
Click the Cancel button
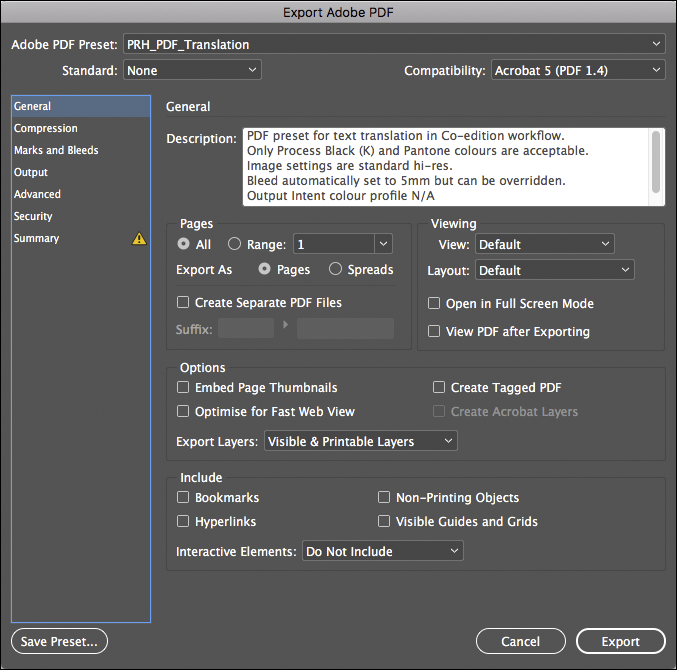[x=521, y=641]
